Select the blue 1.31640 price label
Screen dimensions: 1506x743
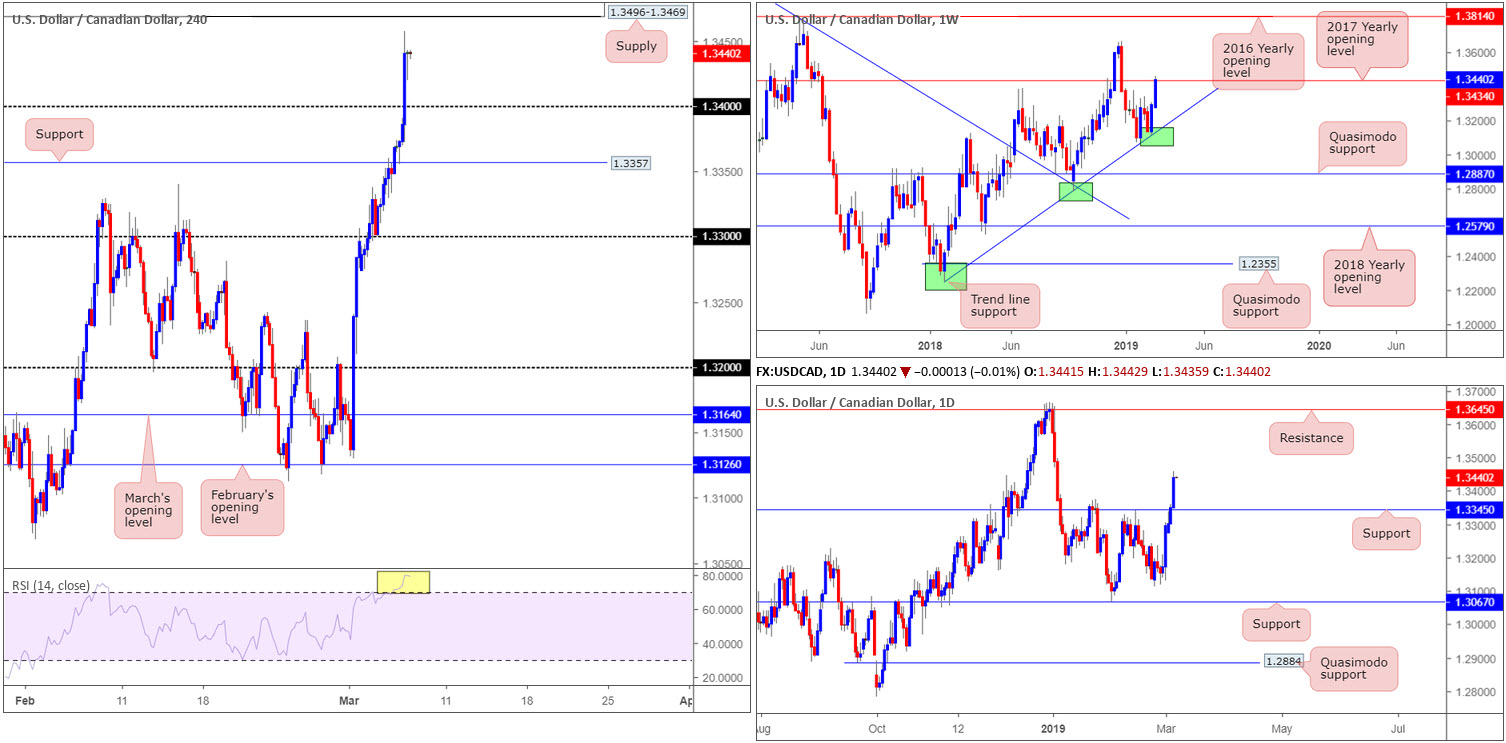point(720,414)
